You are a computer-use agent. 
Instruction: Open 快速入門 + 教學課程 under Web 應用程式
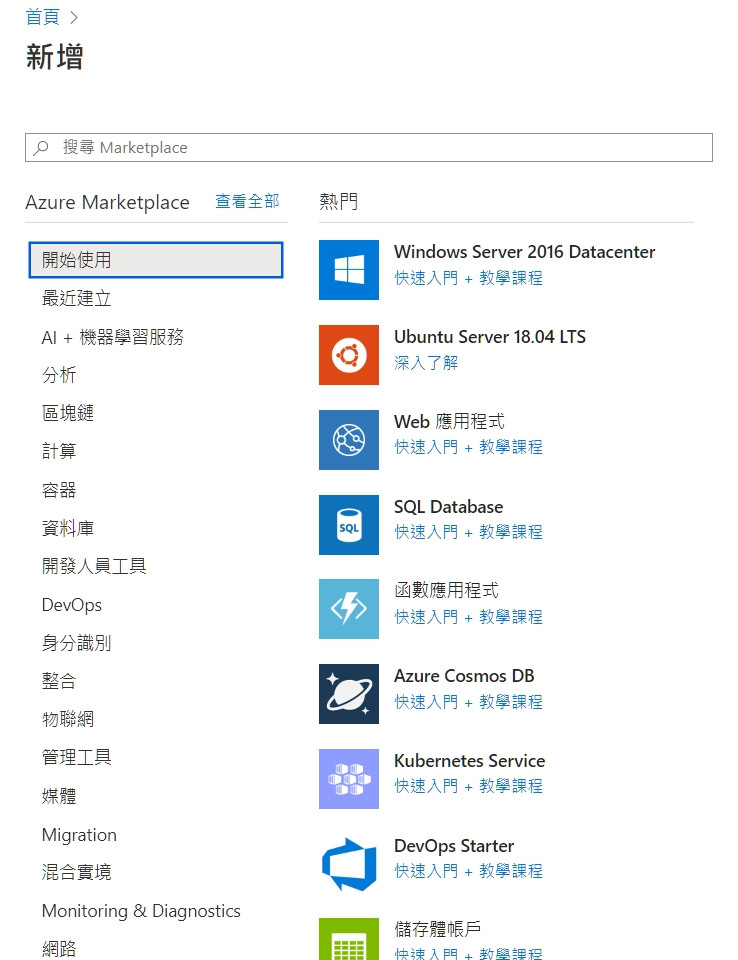(469, 447)
